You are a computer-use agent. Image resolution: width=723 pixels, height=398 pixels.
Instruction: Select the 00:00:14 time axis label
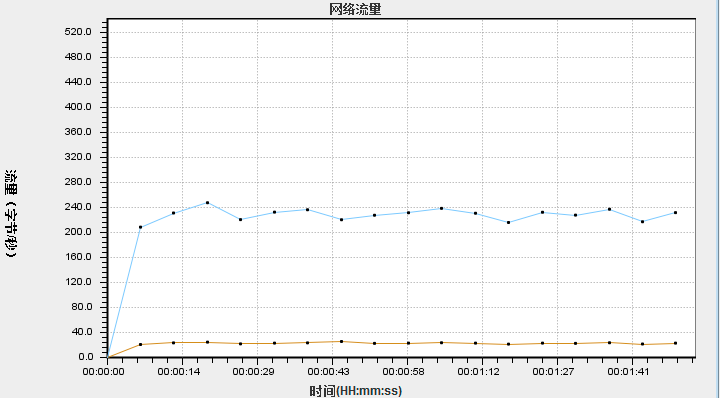point(178,371)
